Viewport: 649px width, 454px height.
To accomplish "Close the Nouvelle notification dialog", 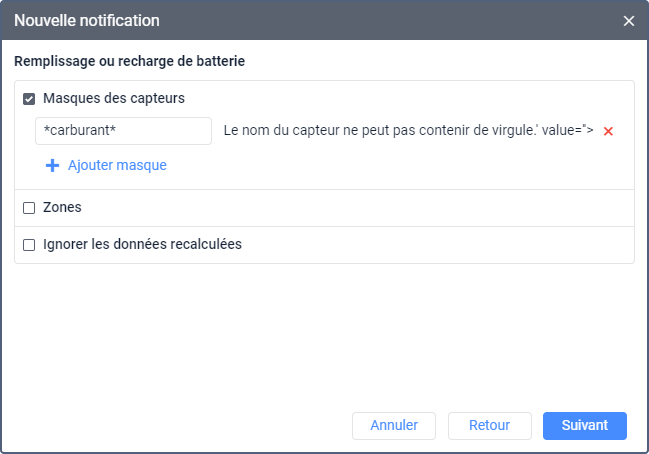I will (629, 21).
